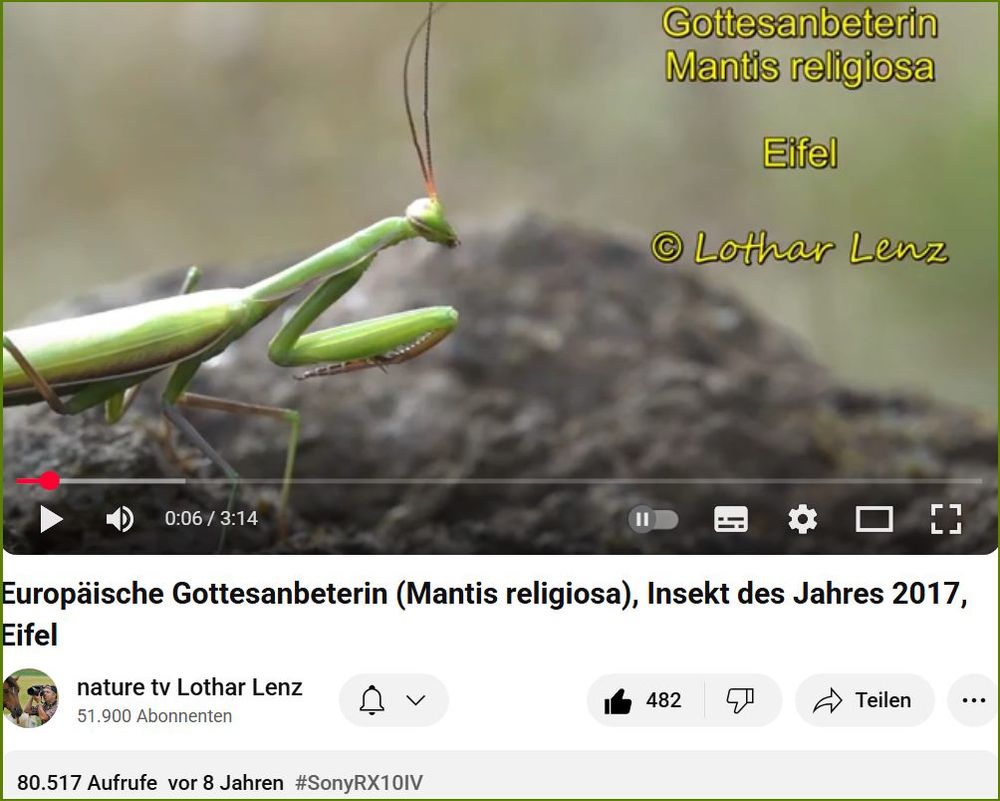
Task: Click the notification bell icon
Action: (x=372, y=701)
